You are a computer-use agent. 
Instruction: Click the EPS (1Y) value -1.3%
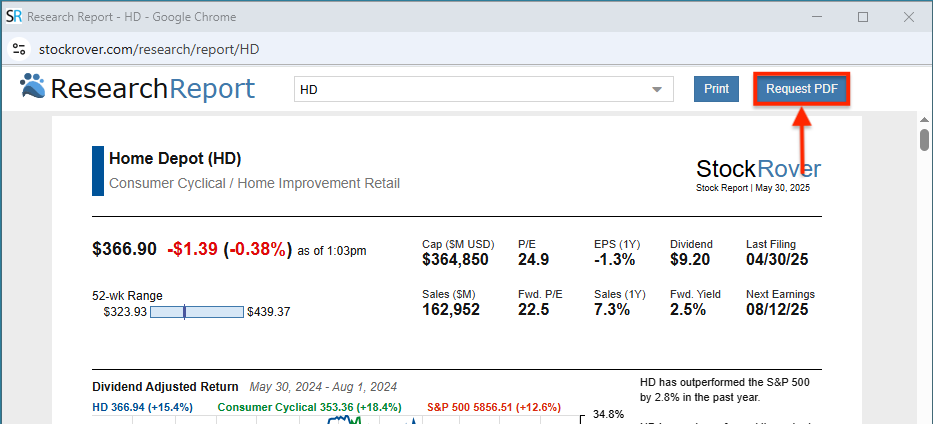(x=614, y=260)
